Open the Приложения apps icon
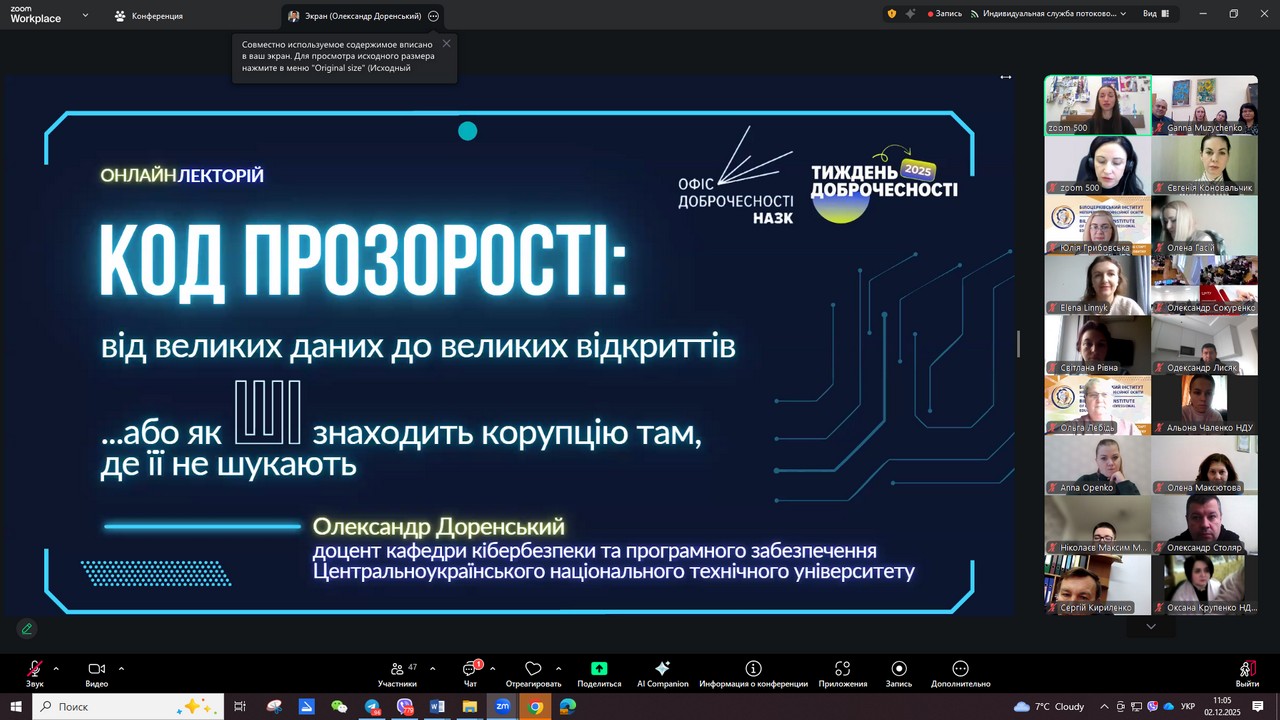This screenshot has width=1280, height=720. coord(842,669)
